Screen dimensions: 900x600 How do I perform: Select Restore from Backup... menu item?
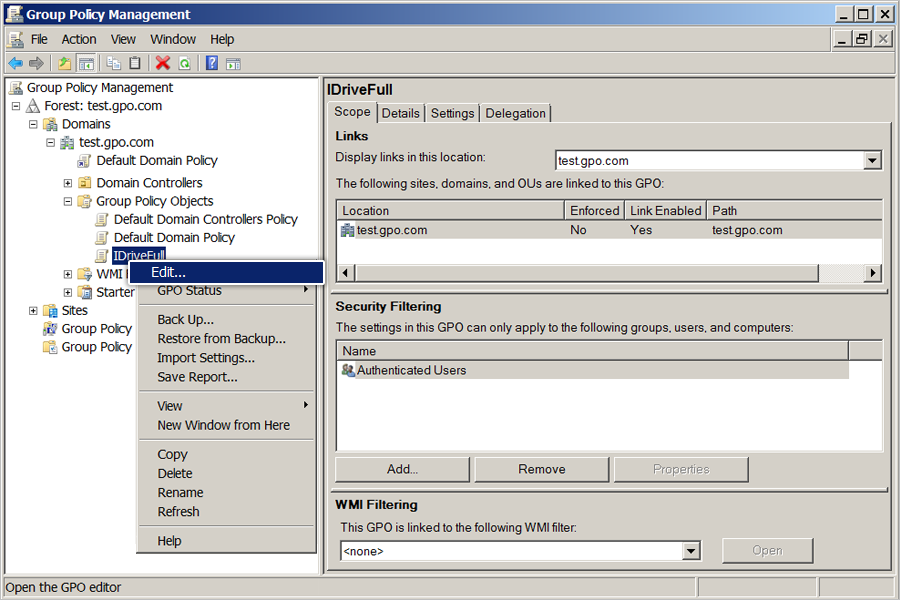pyautogui.click(x=227, y=339)
